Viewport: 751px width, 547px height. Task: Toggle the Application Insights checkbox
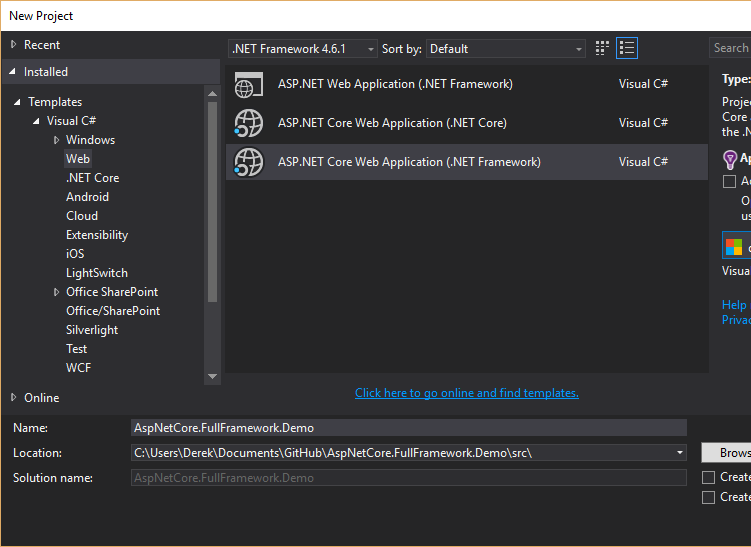(x=729, y=182)
